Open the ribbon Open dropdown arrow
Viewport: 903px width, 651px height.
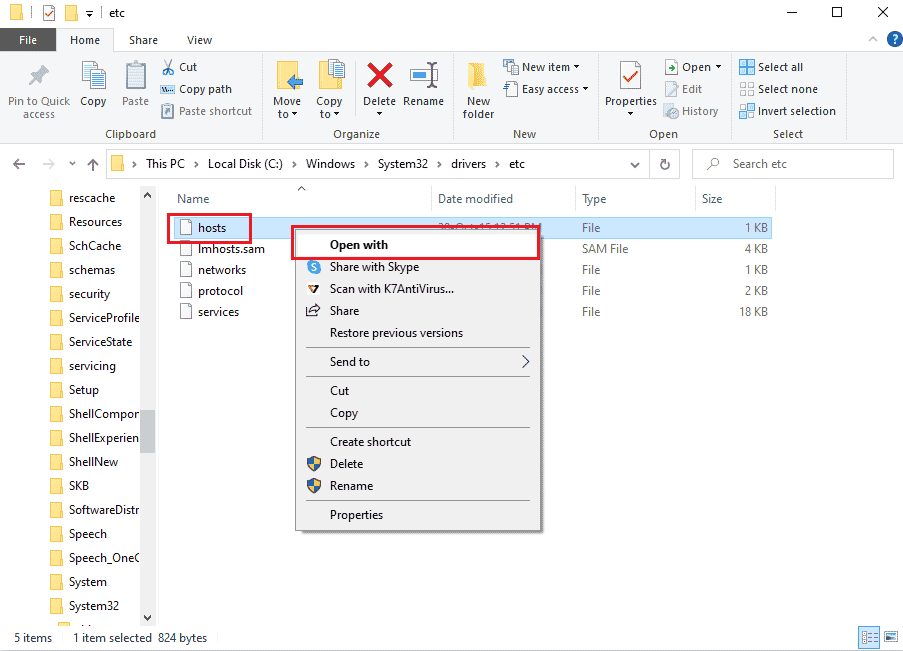(x=718, y=67)
